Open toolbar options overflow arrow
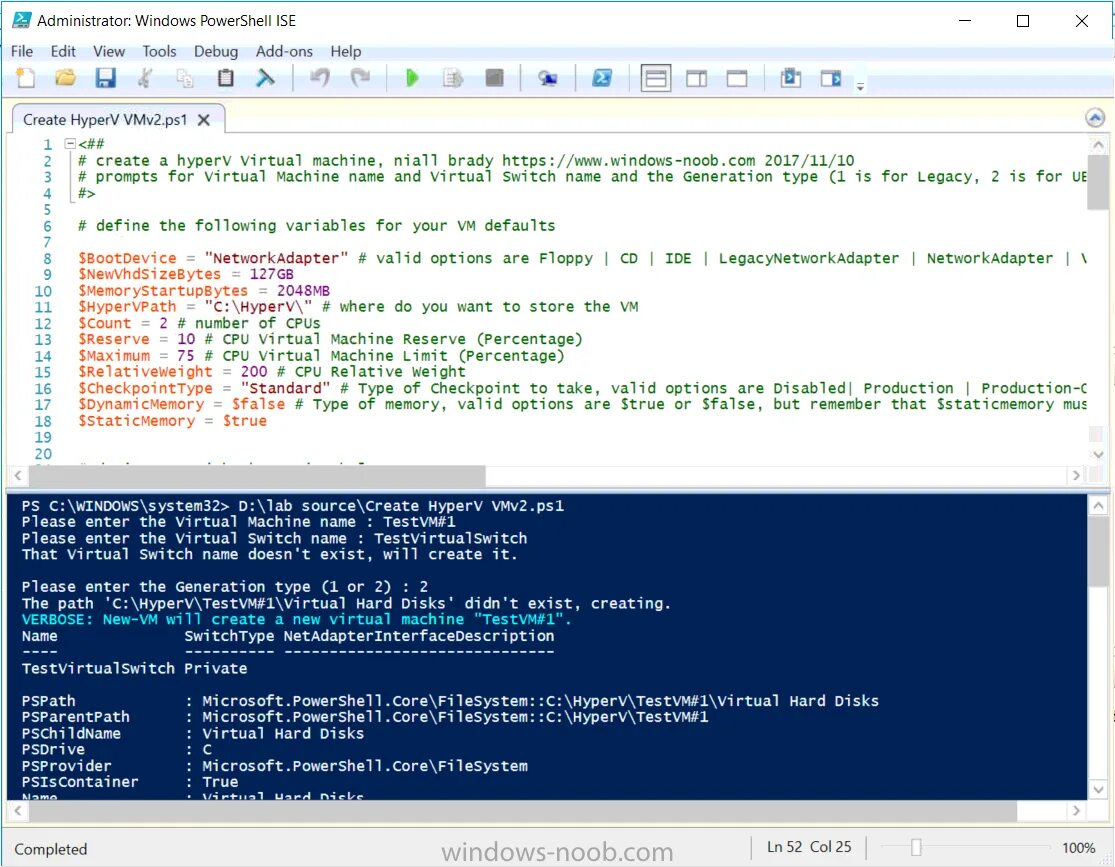The height and width of the screenshot is (867, 1115). (x=860, y=86)
